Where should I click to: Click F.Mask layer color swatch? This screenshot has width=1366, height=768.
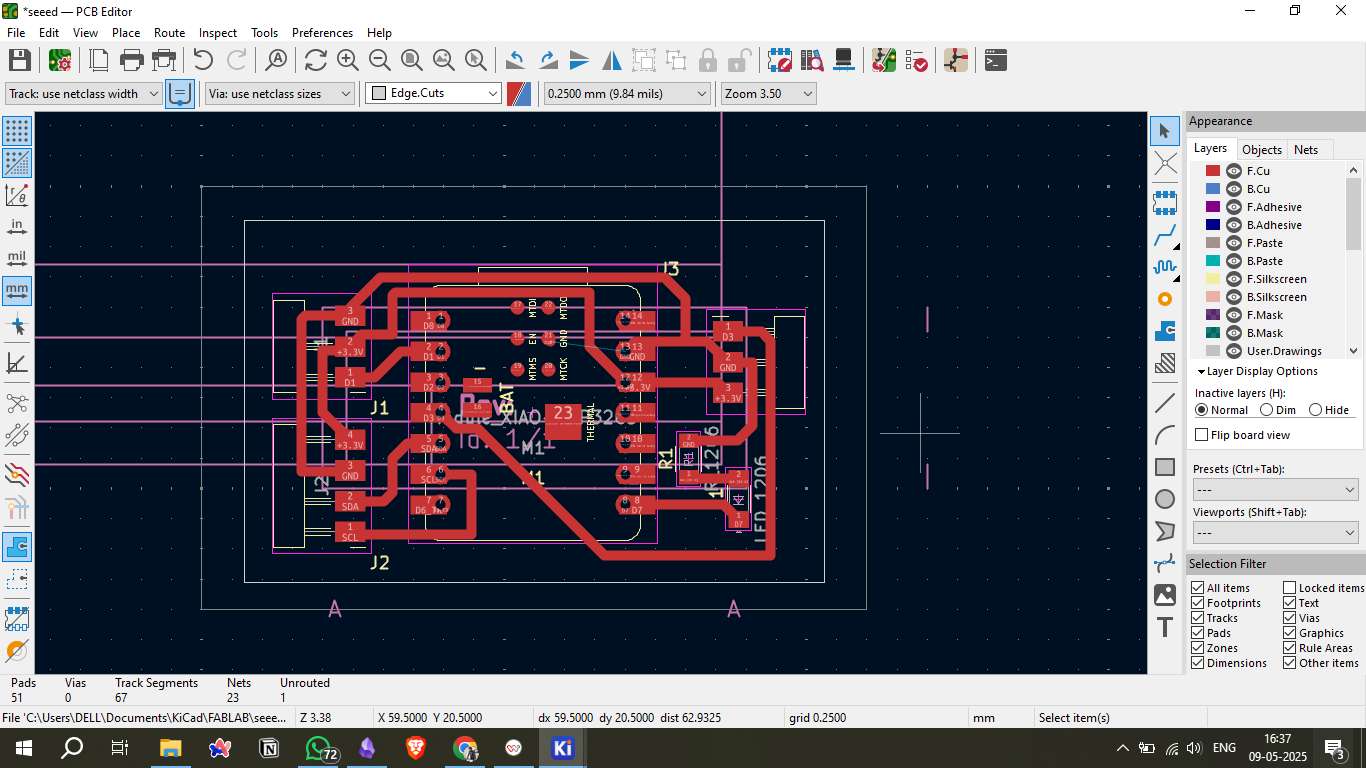tap(1213, 315)
